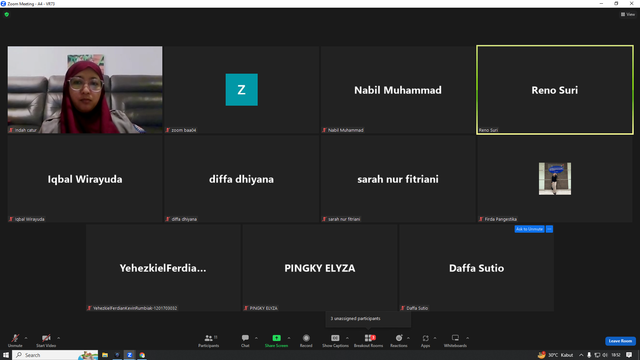640x360 pixels.
Task: Click the Leave Room button
Action: pyautogui.click(x=620, y=341)
